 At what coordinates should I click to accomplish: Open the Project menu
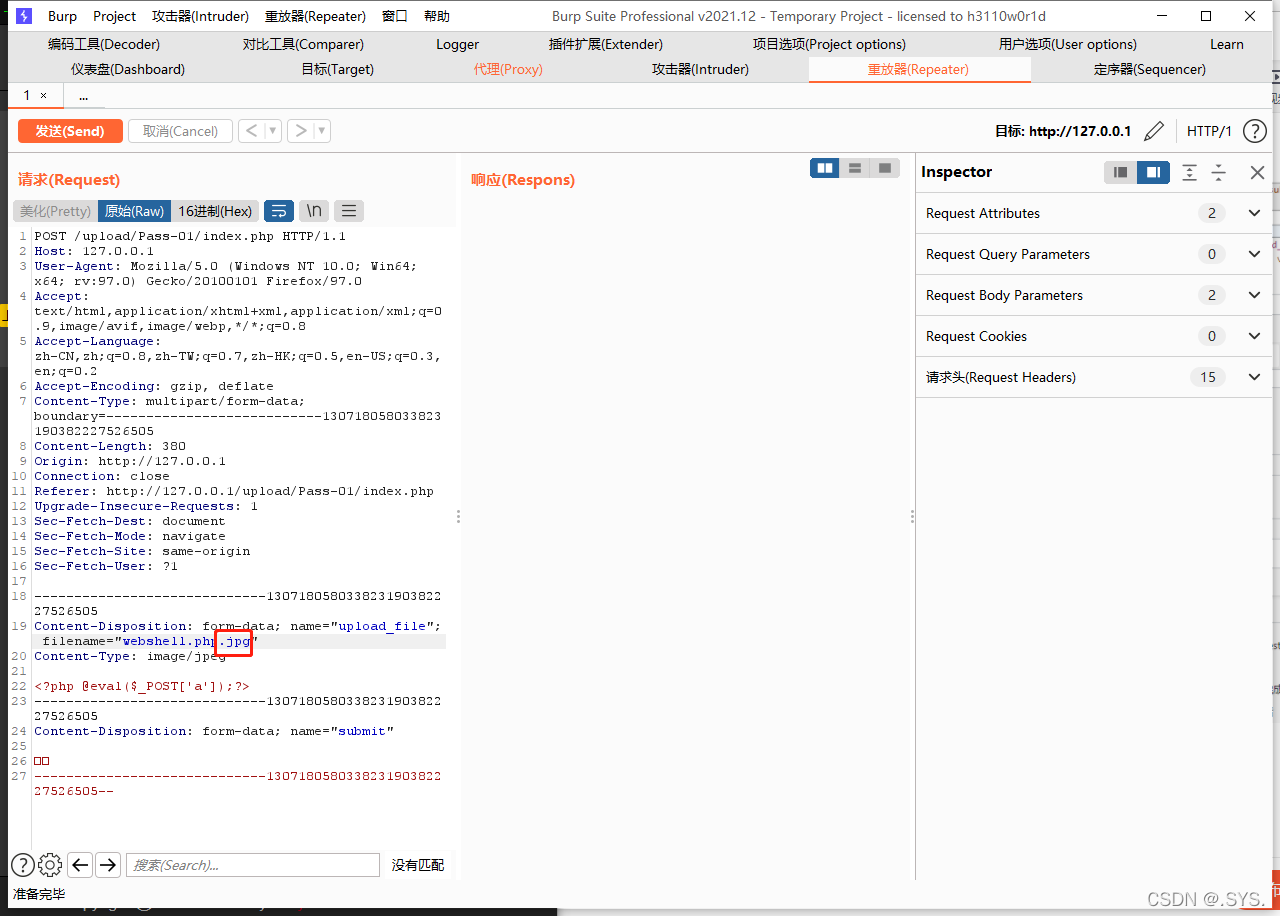point(115,16)
